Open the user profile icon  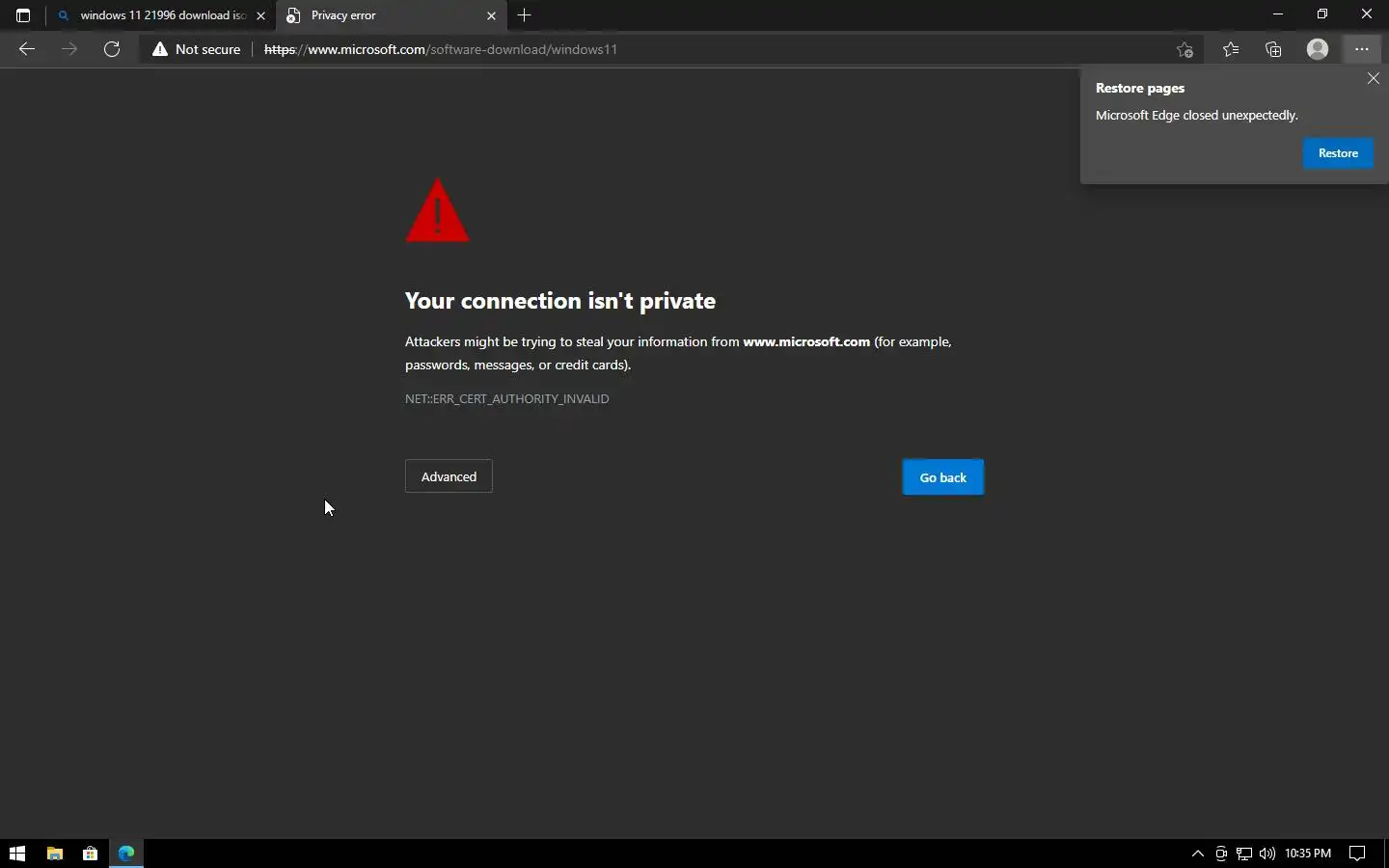coord(1318,49)
